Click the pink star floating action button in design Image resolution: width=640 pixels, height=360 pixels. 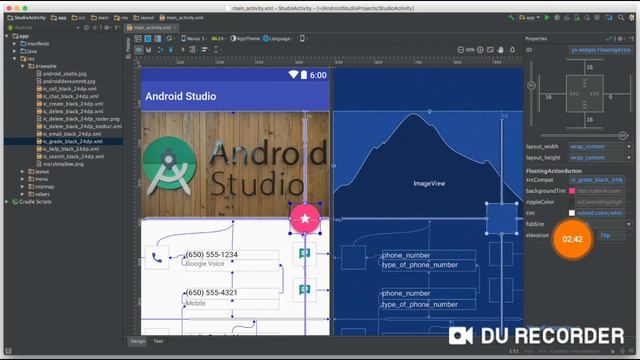(x=305, y=218)
